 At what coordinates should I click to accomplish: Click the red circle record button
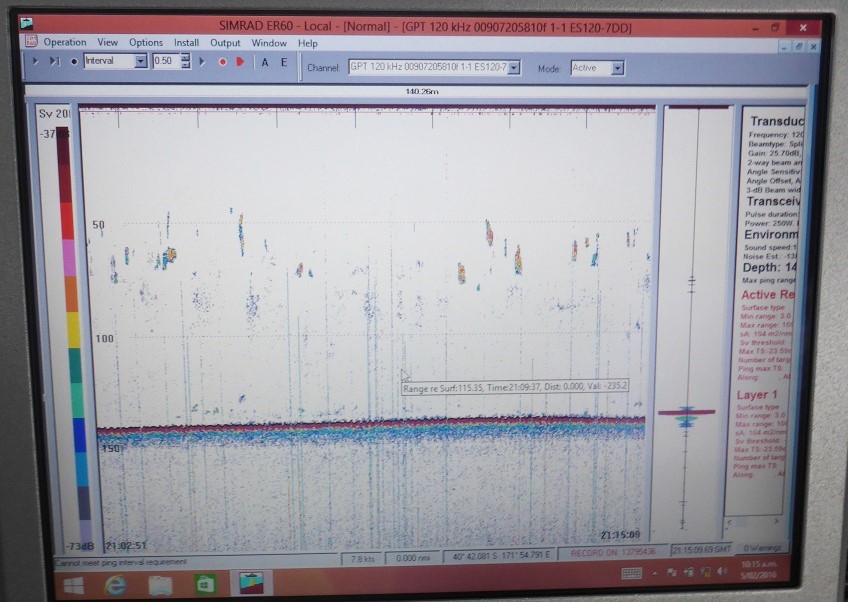point(222,62)
